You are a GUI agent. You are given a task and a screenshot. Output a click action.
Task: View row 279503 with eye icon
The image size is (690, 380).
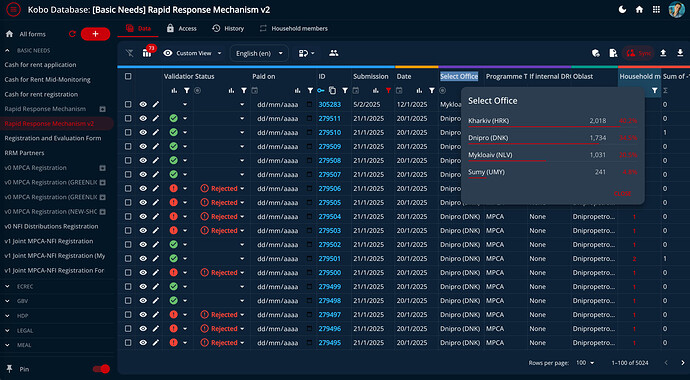tap(143, 230)
